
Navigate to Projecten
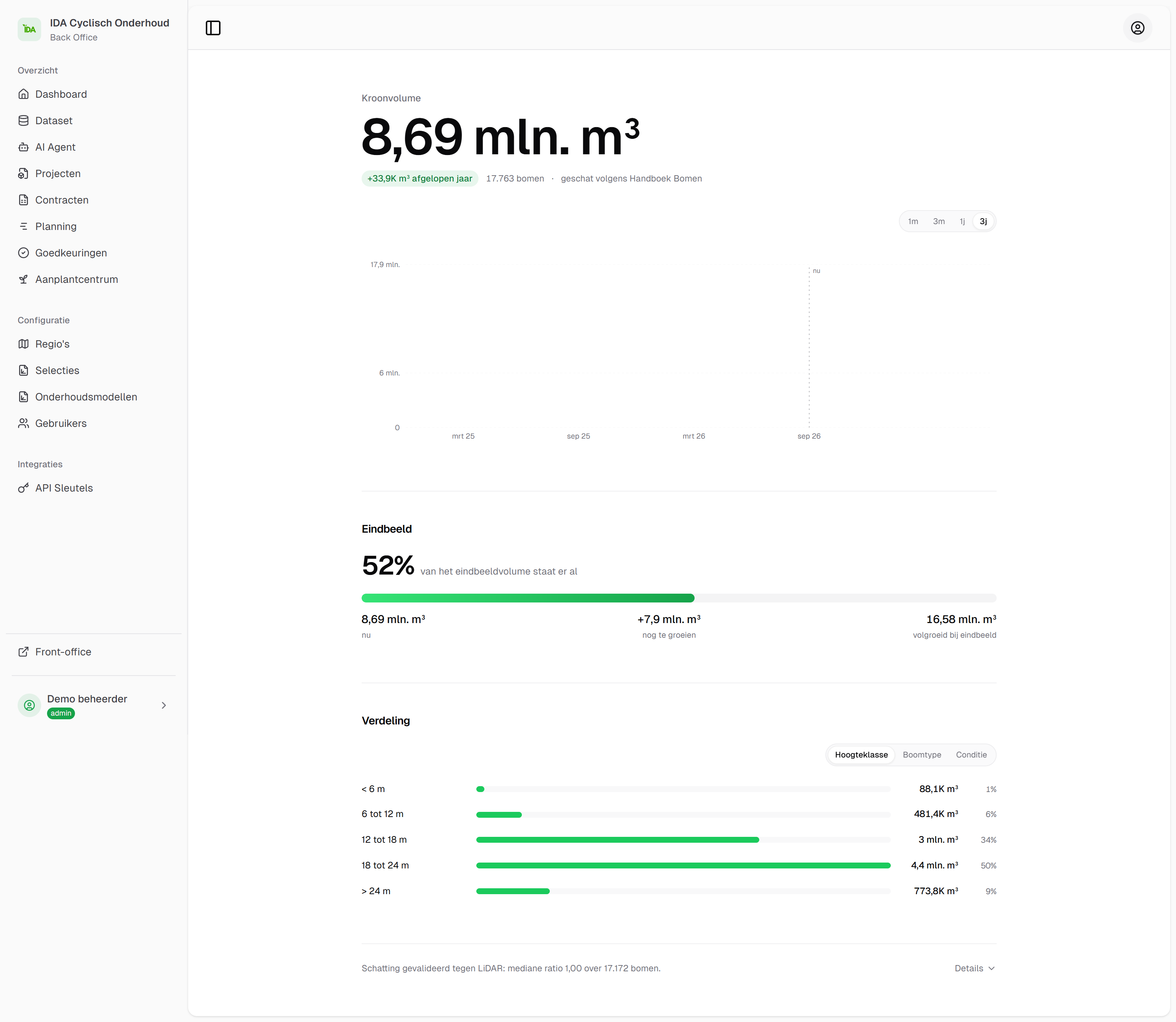(x=94, y=173)
